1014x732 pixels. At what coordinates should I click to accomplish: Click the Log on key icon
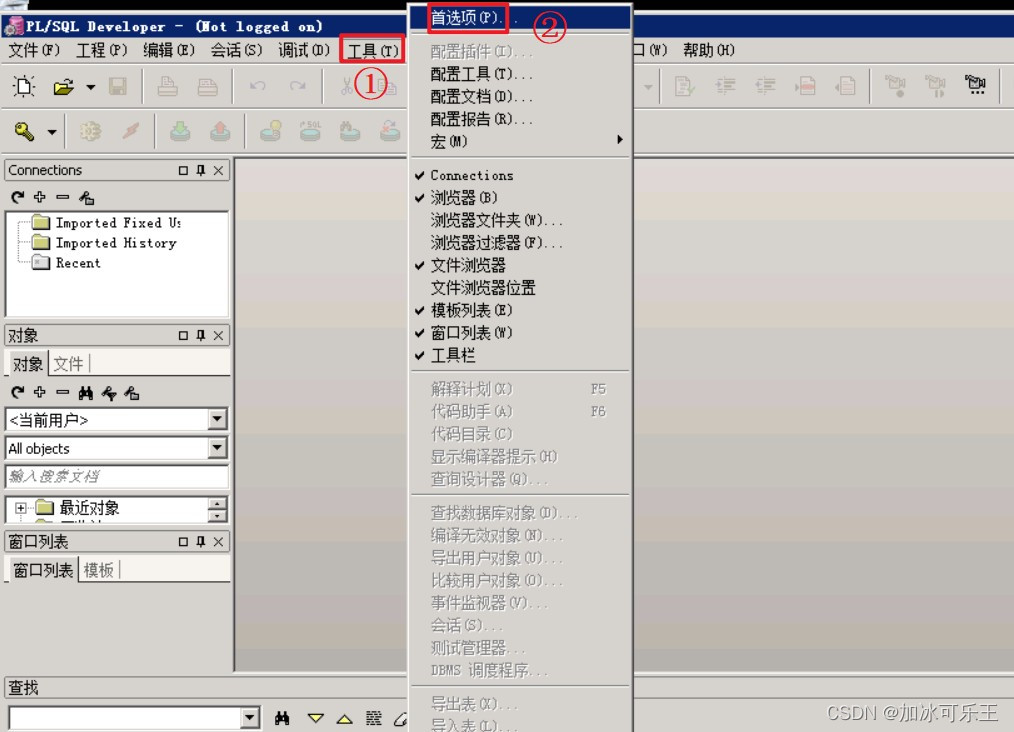click(25, 131)
